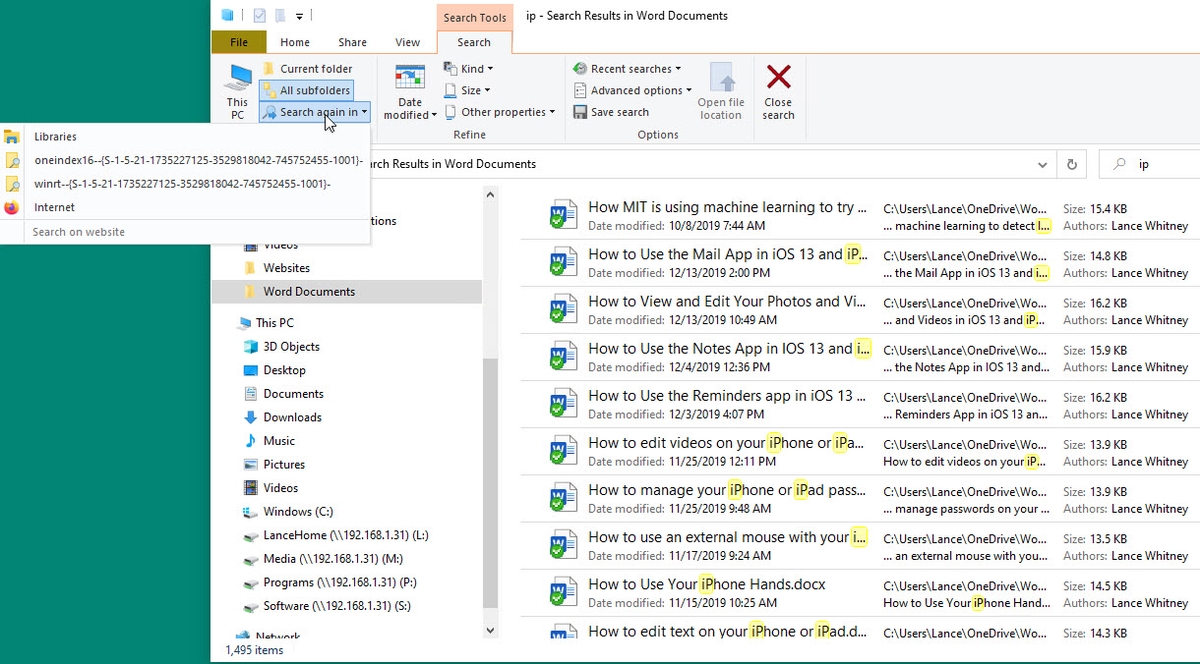The height and width of the screenshot is (664, 1200).
Task: Open the File menu
Action: (x=239, y=42)
